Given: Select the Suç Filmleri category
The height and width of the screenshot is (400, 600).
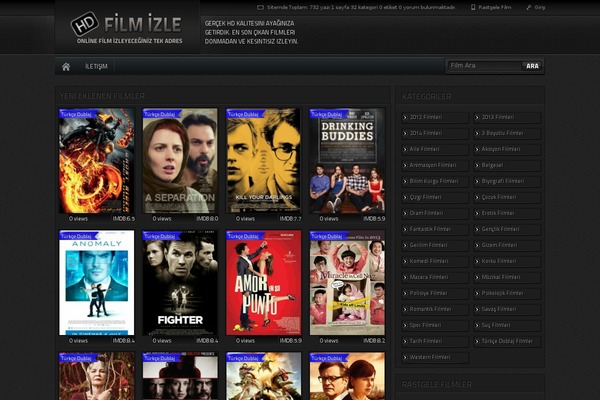Looking at the screenshot, I should tap(507, 325).
